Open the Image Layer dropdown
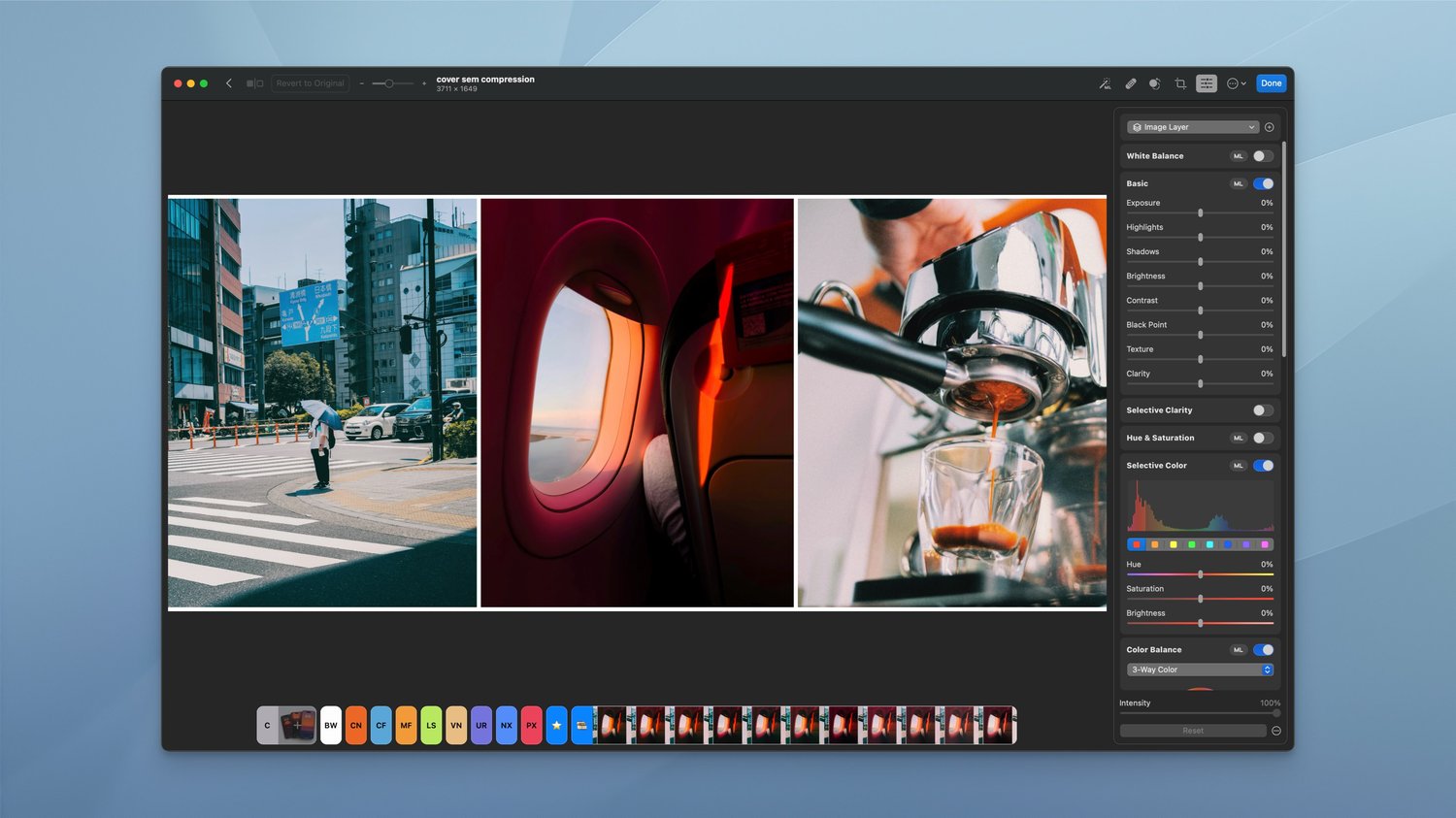Screen dimensions: 1456x818 tap(1192, 126)
